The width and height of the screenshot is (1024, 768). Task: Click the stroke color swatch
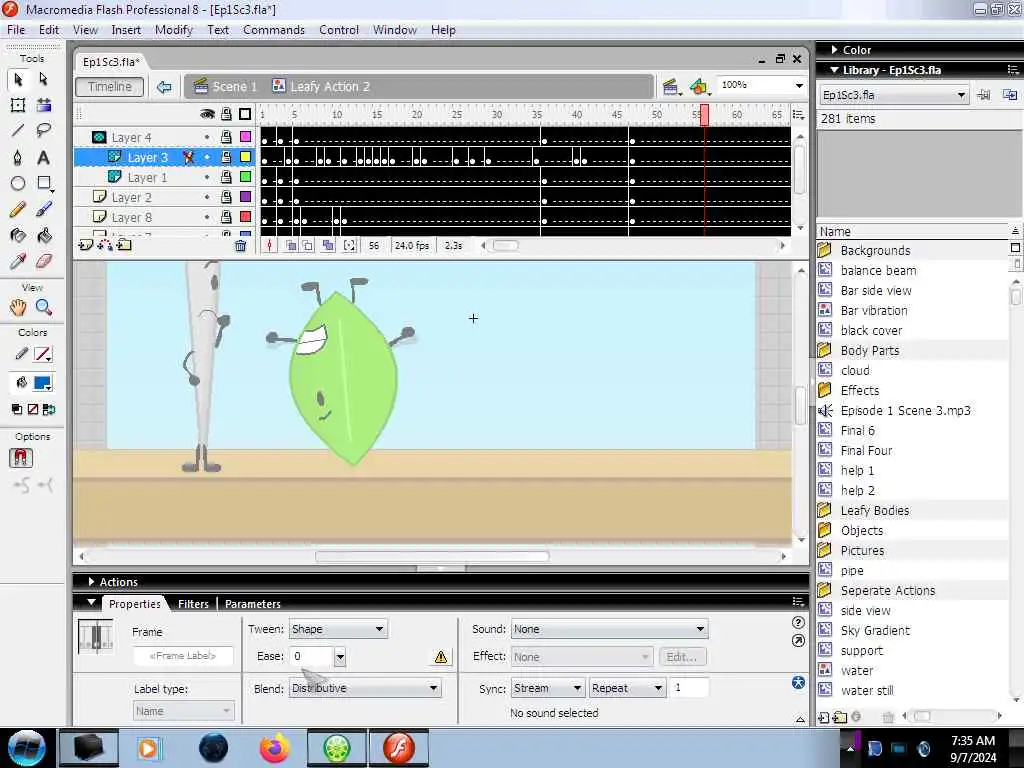coord(43,355)
